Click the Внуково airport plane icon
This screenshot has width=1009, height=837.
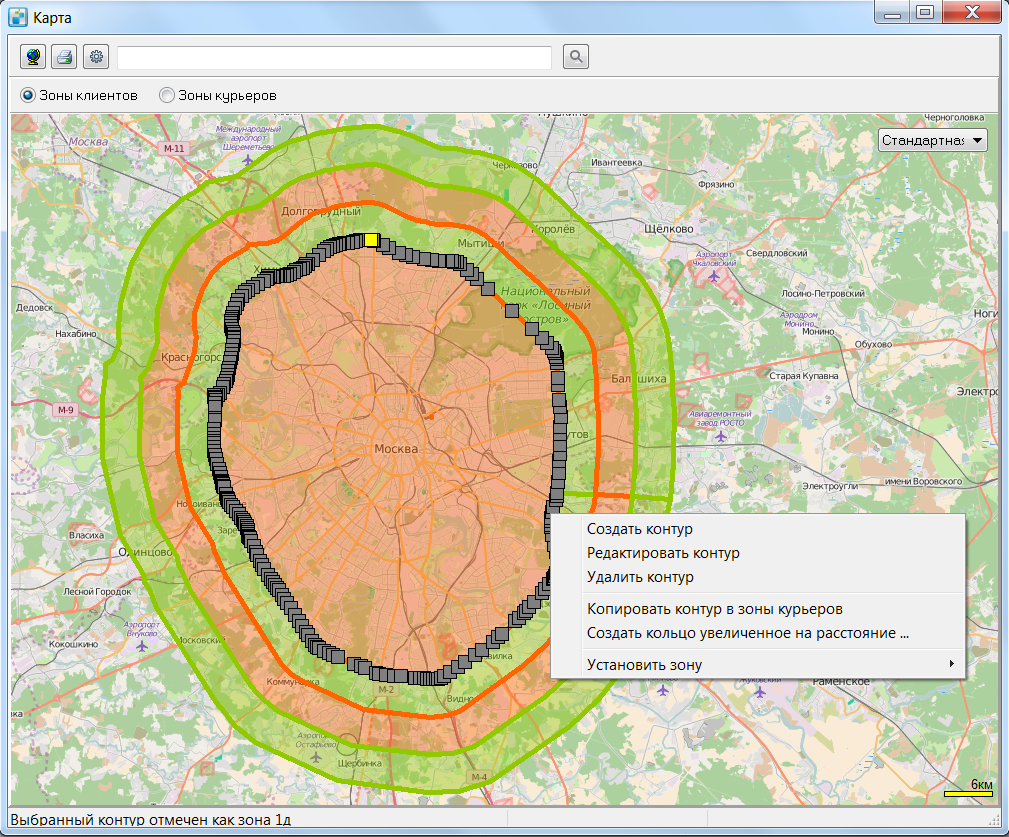(142, 645)
